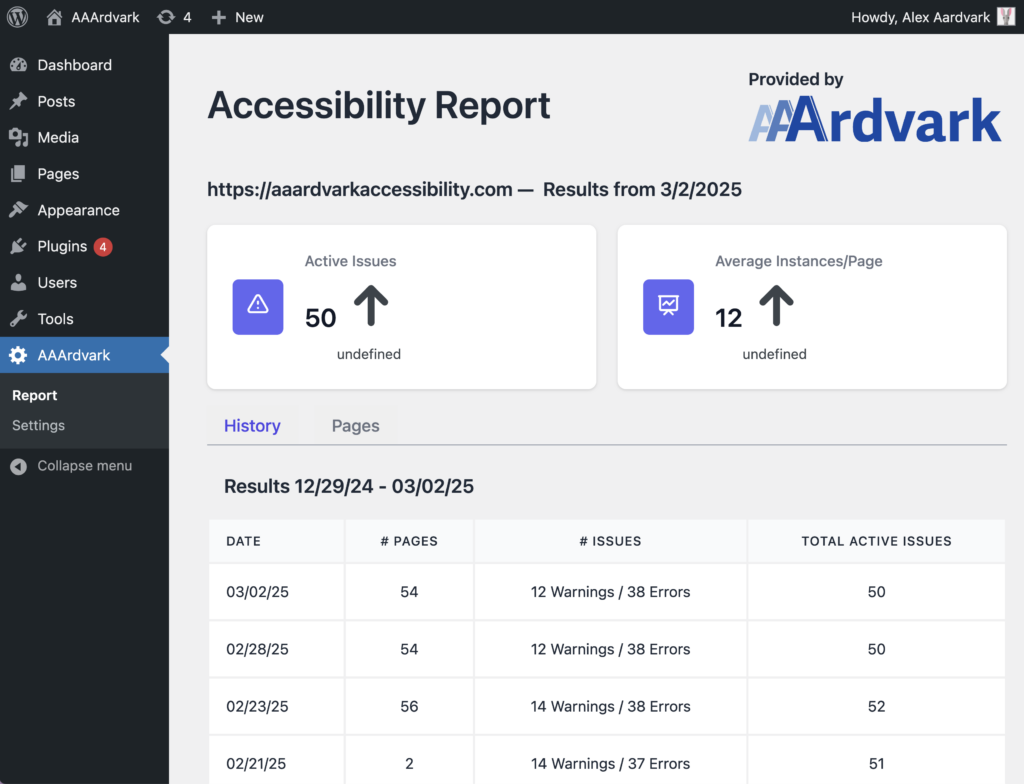The height and width of the screenshot is (784, 1024).
Task: Click the AAArdvark brand logo
Action: point(874,120)
